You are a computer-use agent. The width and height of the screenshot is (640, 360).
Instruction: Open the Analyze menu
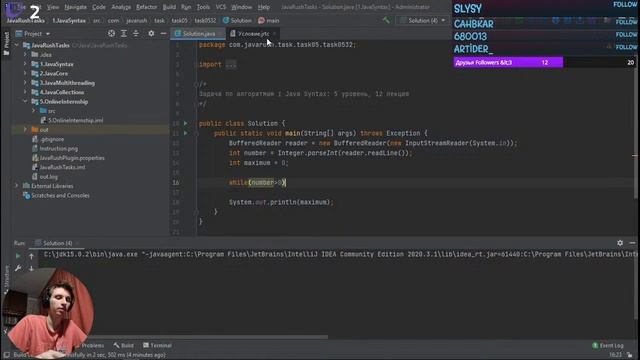coord(121,7)
